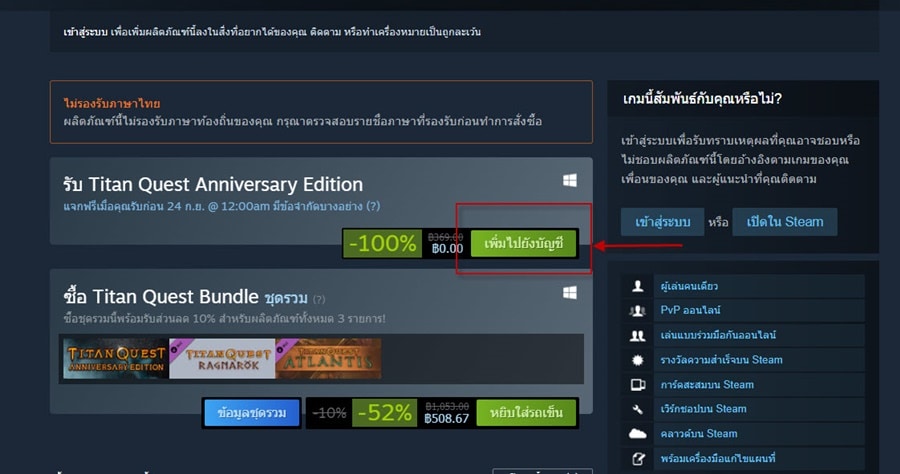
Task: Click Windows icon in Titan Quest Bundle box
Action: coord(569,293)
